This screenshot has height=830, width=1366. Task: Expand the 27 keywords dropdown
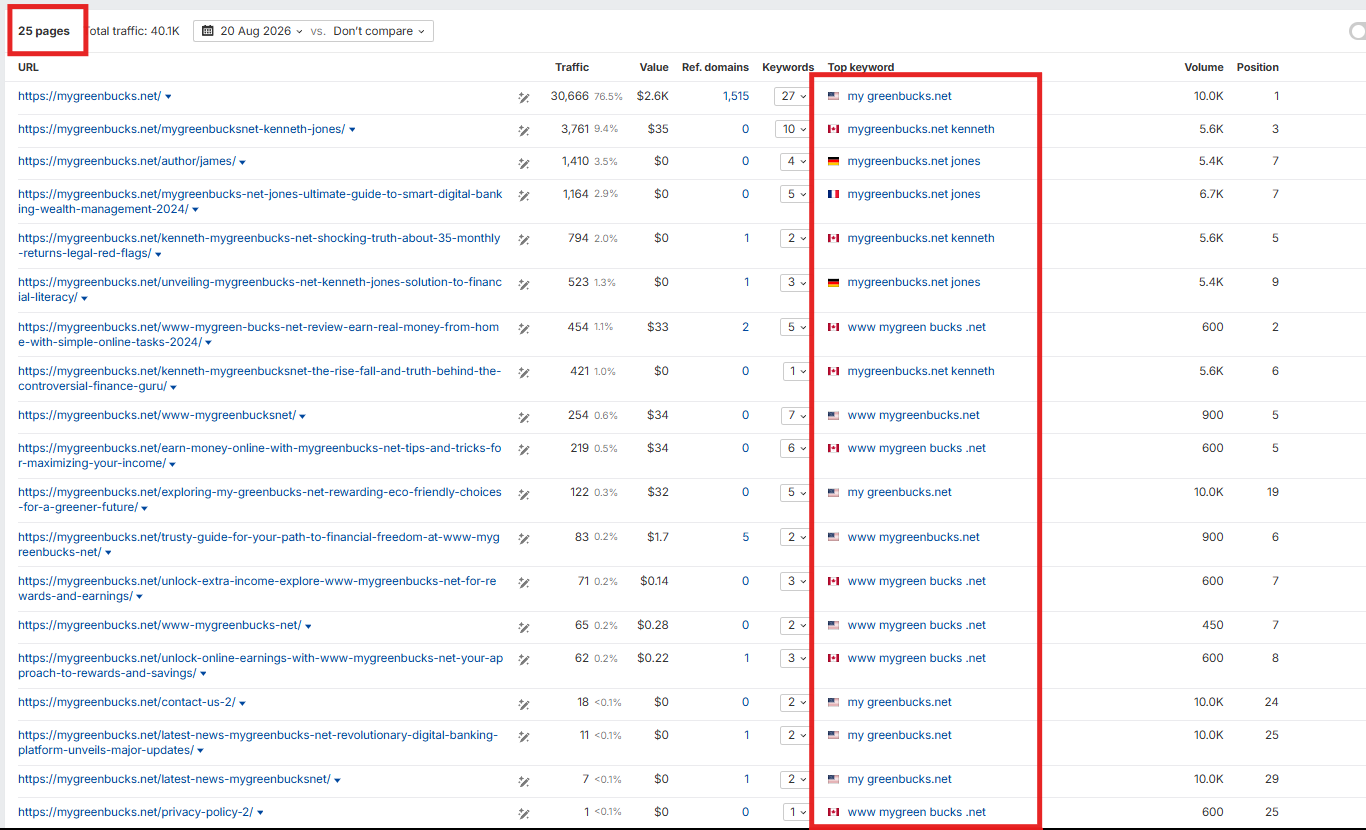pyautogui.click(x=792, y=96)
